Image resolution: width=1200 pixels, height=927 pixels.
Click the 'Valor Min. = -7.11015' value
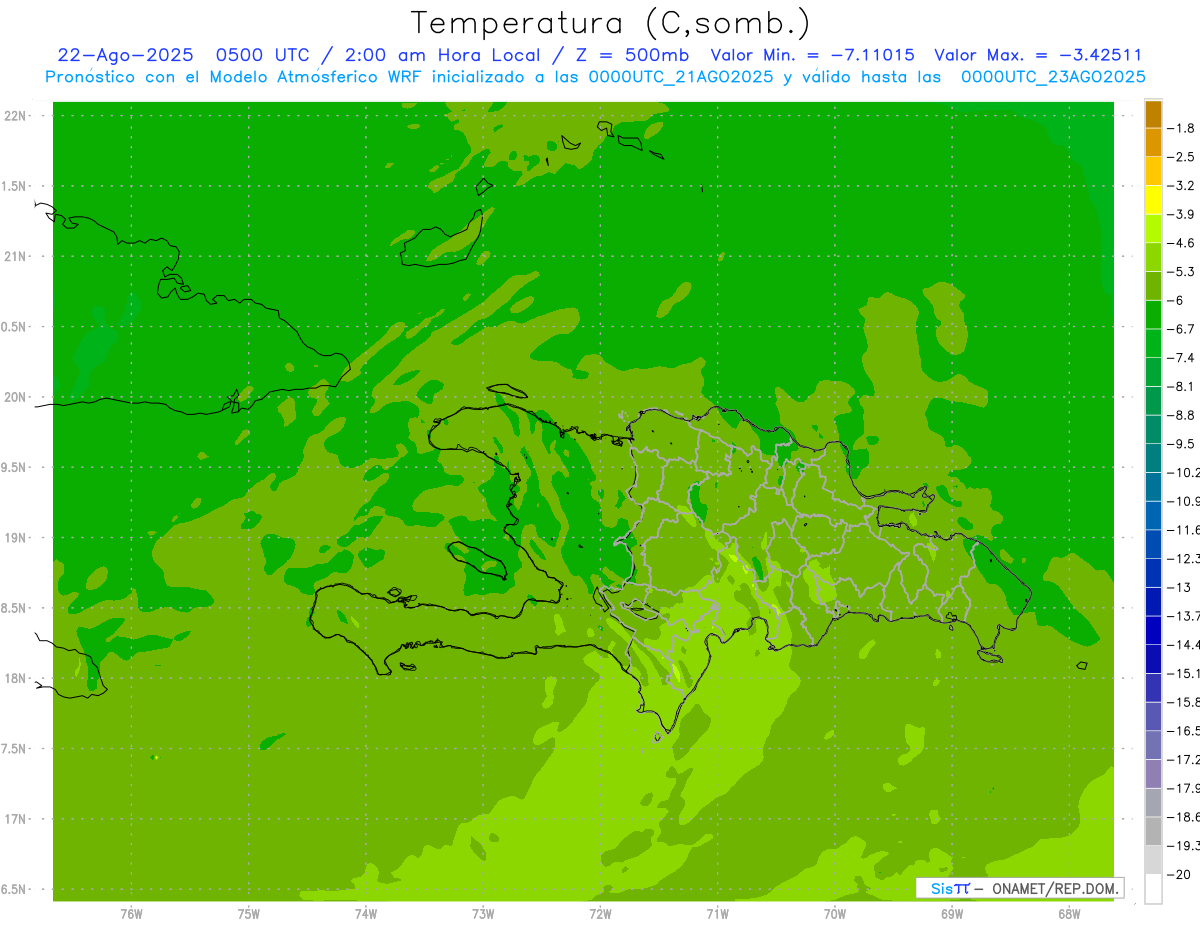pyautogui.click(x=812, y=55)
